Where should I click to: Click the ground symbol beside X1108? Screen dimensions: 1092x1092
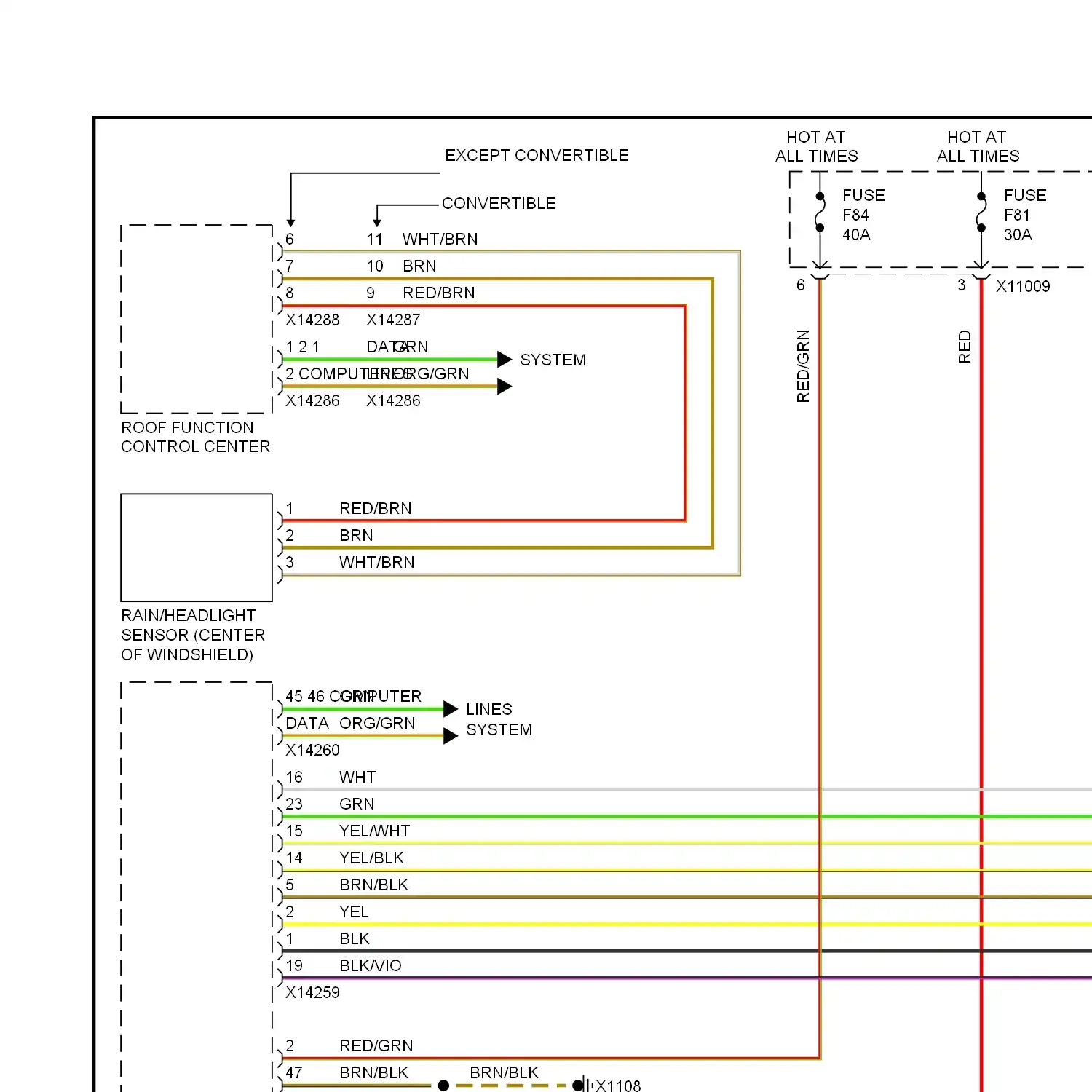coord(582,1085)
